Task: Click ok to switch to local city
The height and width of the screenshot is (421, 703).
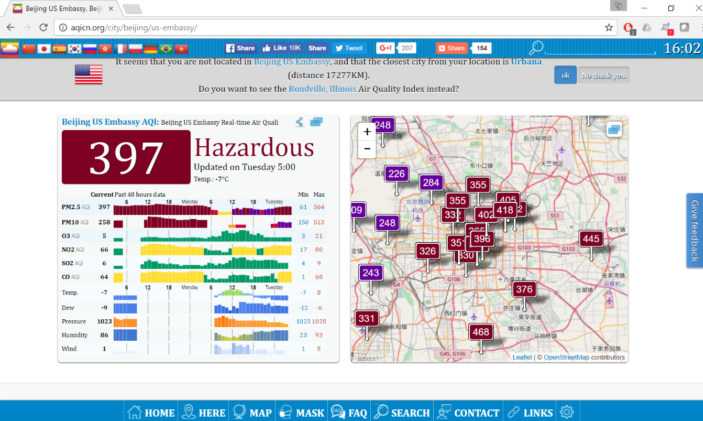Action: (x=565, y=75)
